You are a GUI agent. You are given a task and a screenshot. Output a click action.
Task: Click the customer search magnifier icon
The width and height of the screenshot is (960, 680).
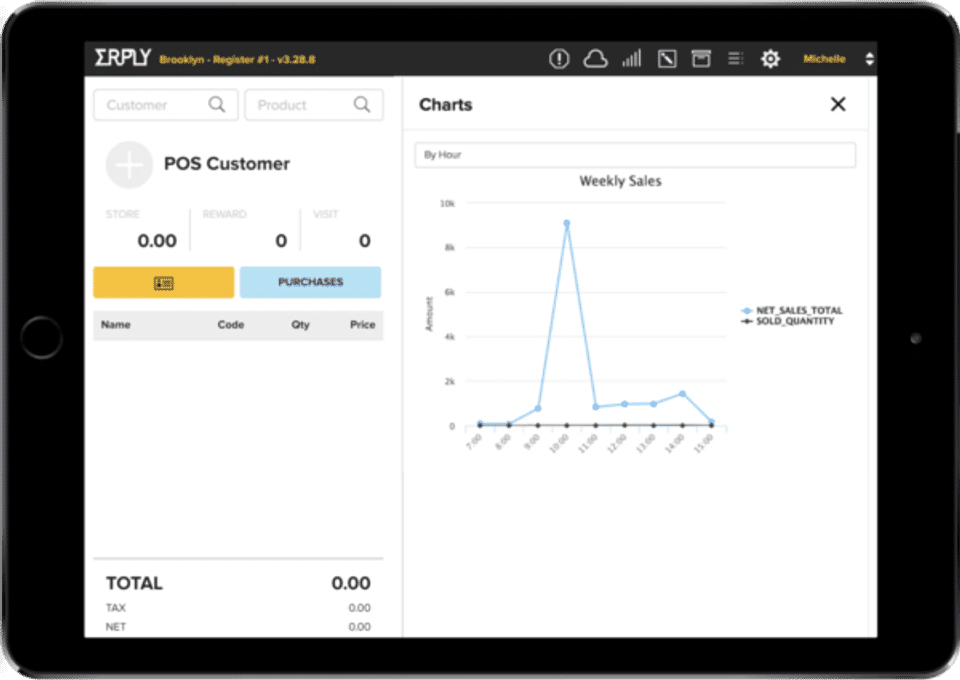(217, 105)
